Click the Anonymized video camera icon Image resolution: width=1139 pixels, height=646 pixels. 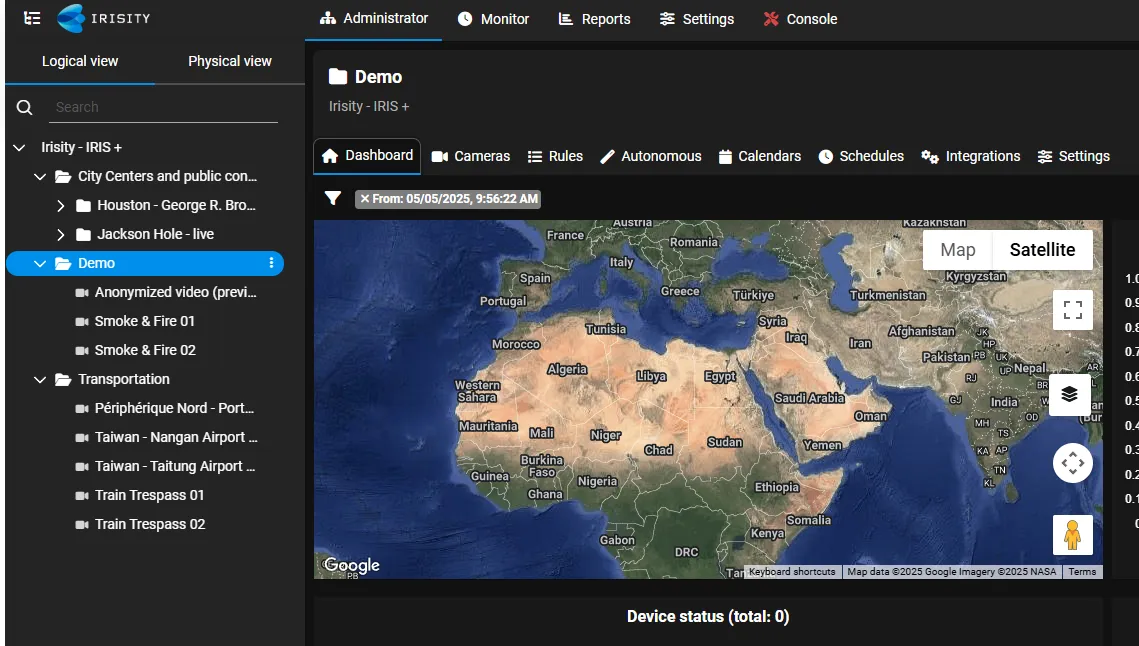(x=82, y=292)
